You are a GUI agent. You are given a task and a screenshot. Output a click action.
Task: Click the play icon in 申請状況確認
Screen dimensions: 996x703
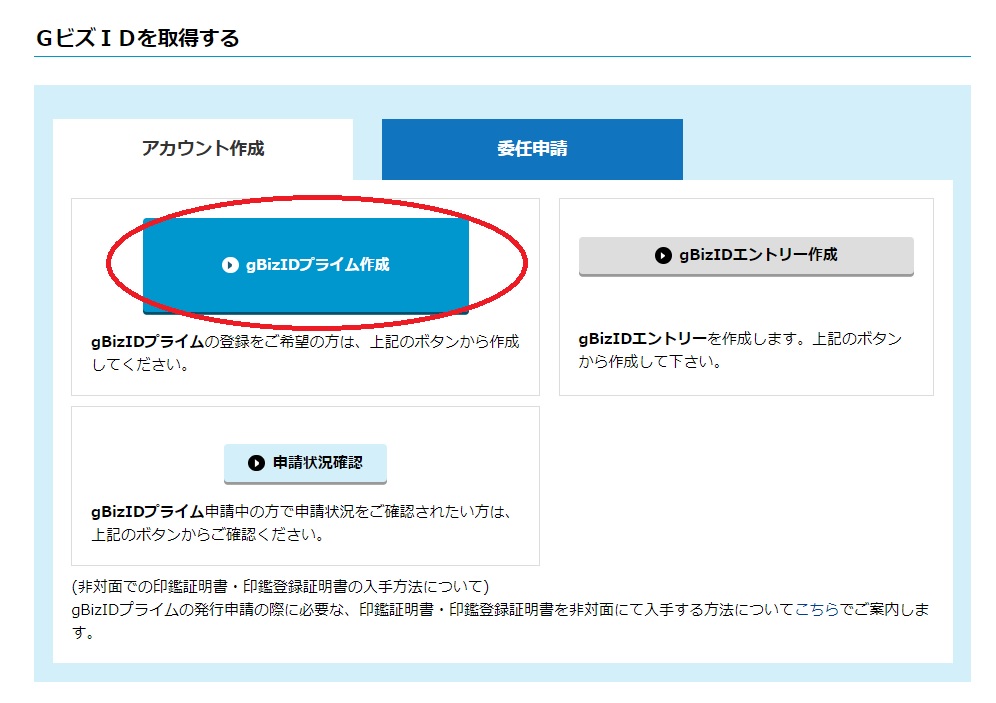(x=256, y=463)
